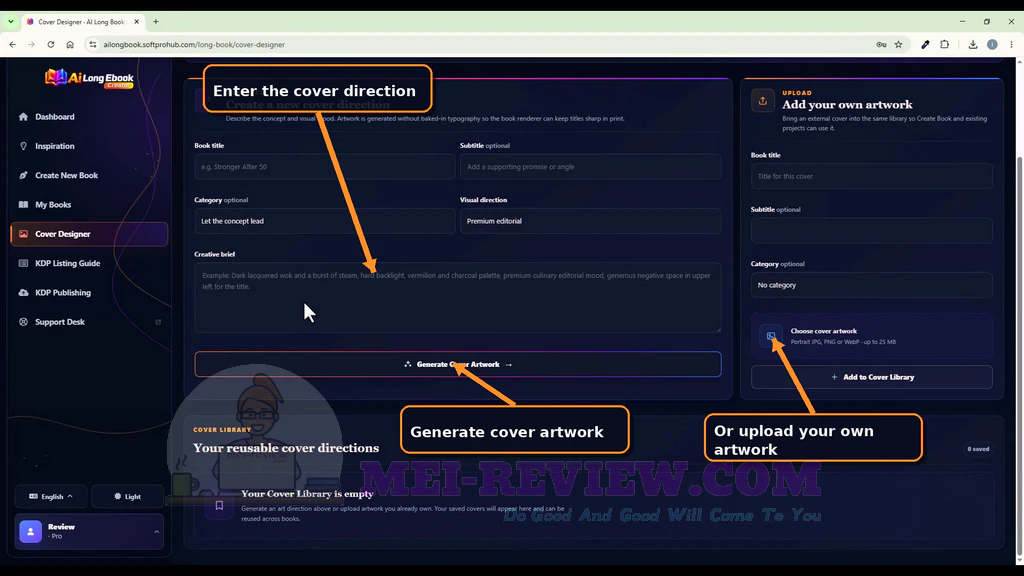Close the Cover Designer browser tab
This screenshot has width=1024, height=576.
coord(136,22)
